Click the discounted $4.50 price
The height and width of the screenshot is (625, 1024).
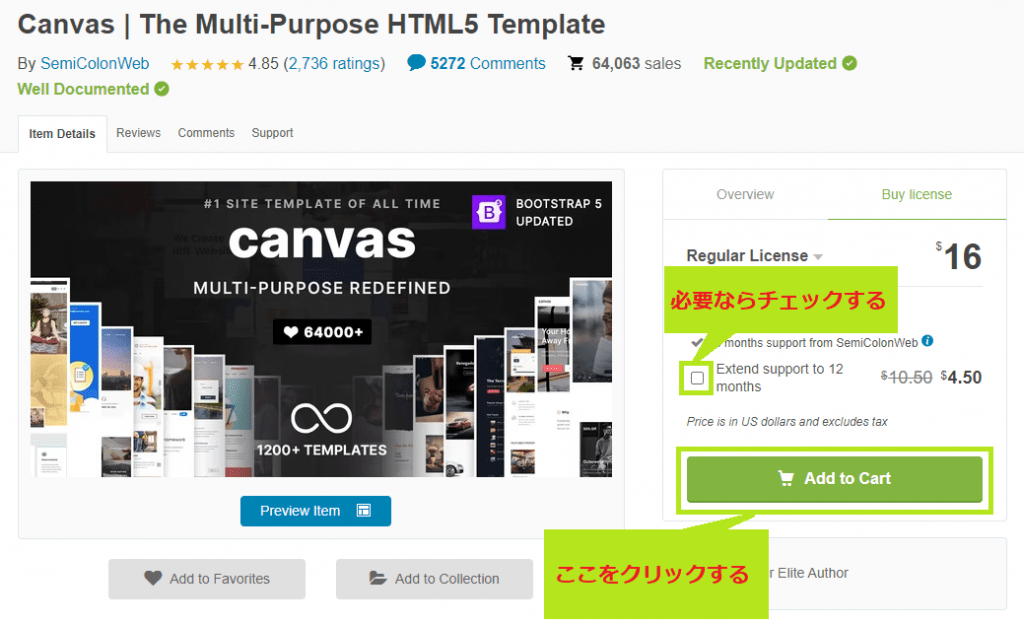961,377
